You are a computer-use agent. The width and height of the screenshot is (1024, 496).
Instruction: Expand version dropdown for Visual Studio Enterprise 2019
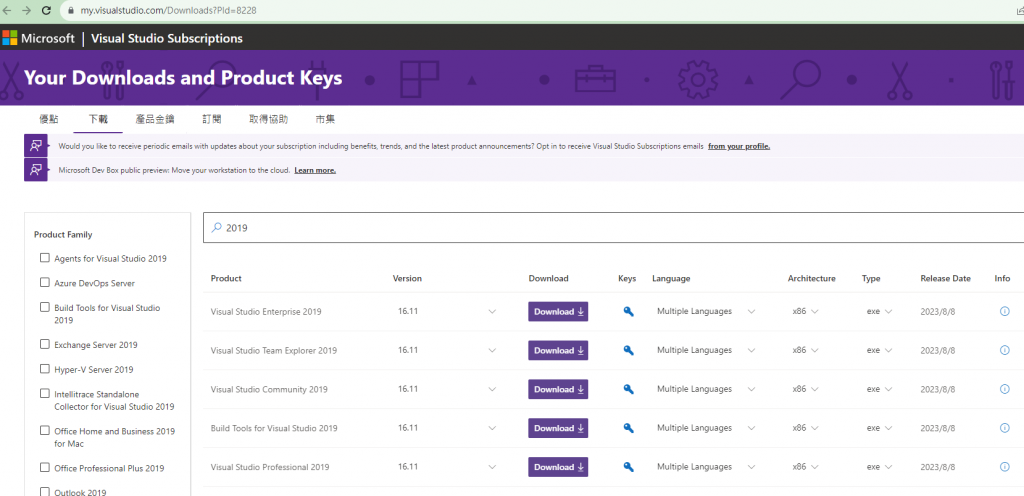pos(492,312)
